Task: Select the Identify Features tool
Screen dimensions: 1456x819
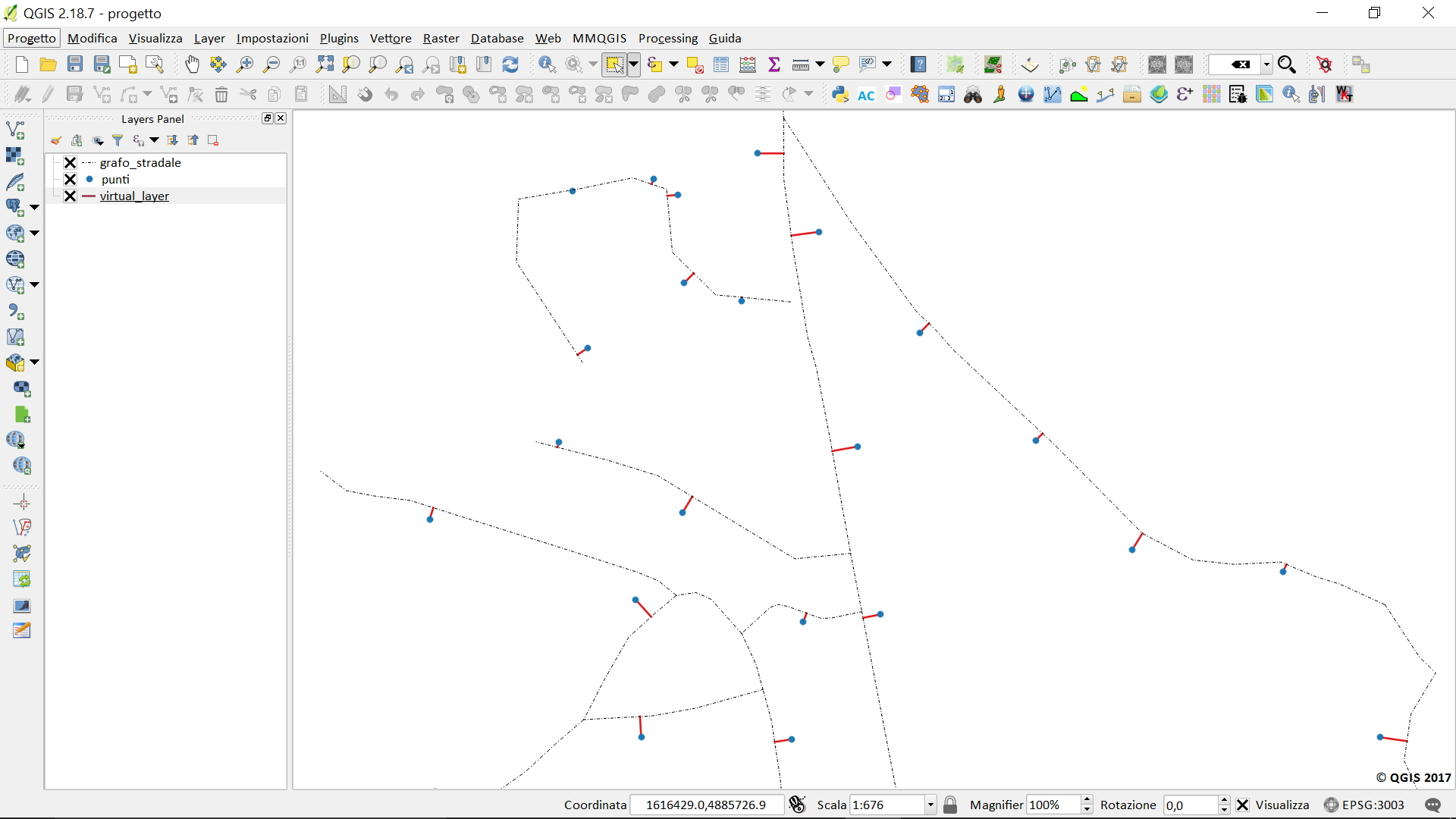Action: coord(547,65)
